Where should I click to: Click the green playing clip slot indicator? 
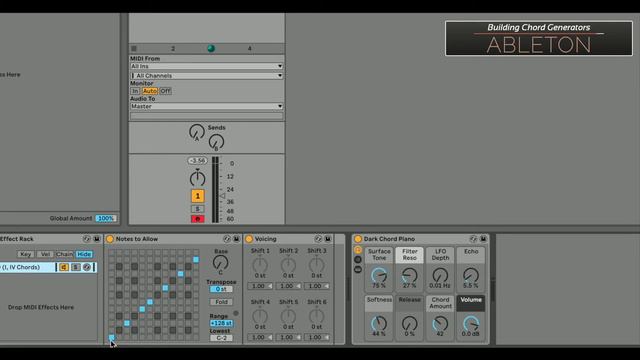click(x=211, y=49)
